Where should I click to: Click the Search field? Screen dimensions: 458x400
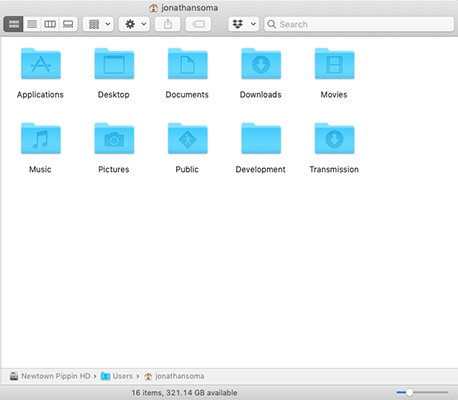coord(359,24)
